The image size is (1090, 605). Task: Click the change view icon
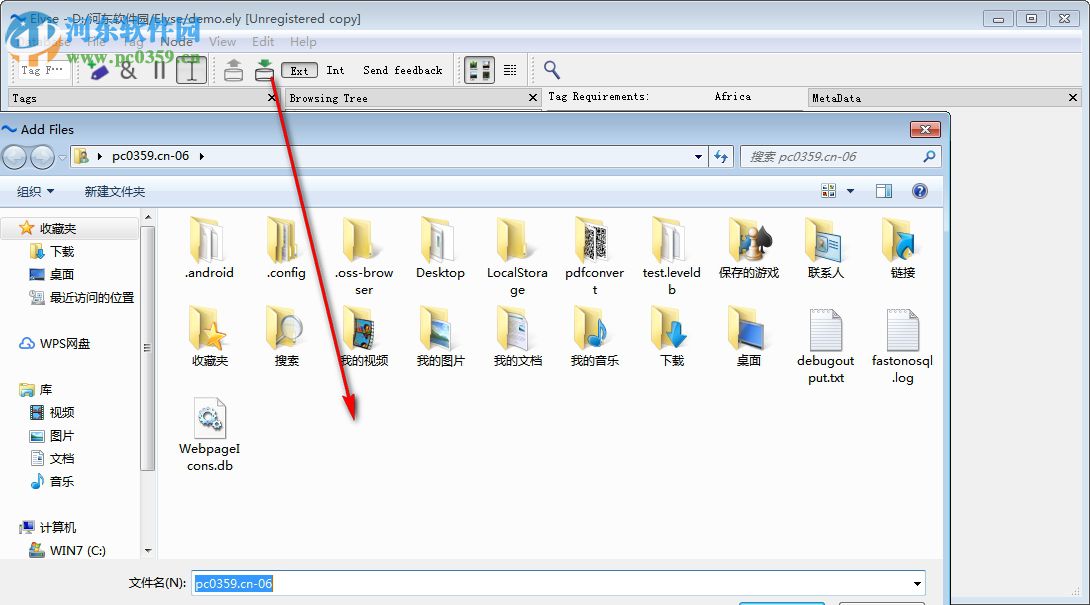tap(828, 191)
